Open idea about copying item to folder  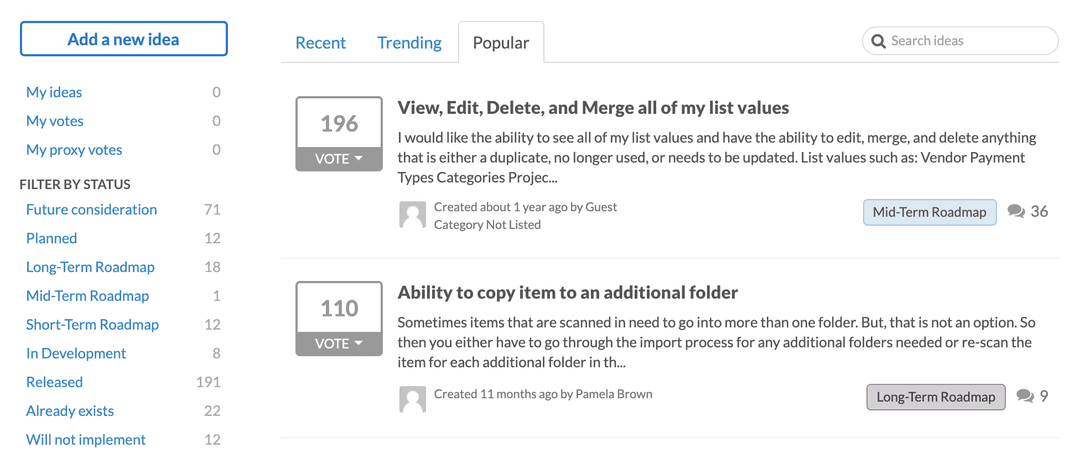pyautogui.click(x=567, y=293)
